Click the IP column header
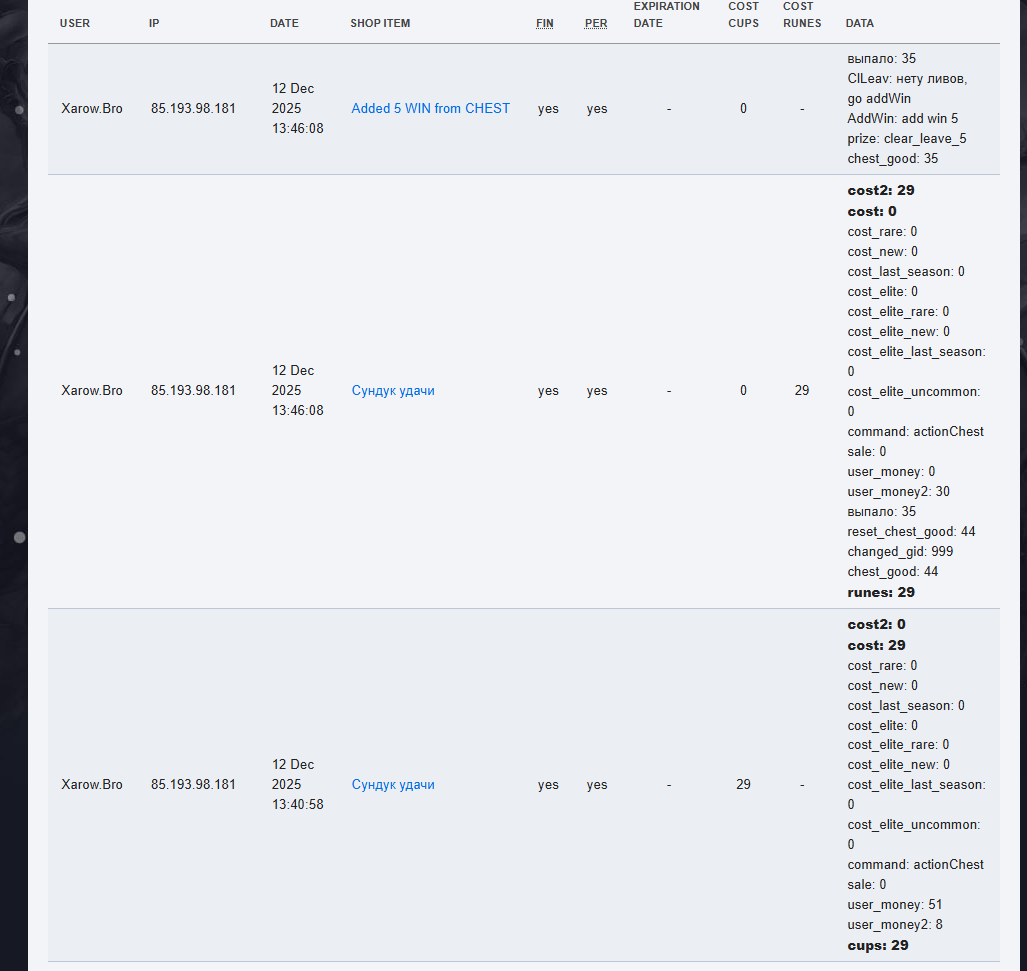Image resolution: width=1027 pixels, height=971 pixels. click(154, 23)
